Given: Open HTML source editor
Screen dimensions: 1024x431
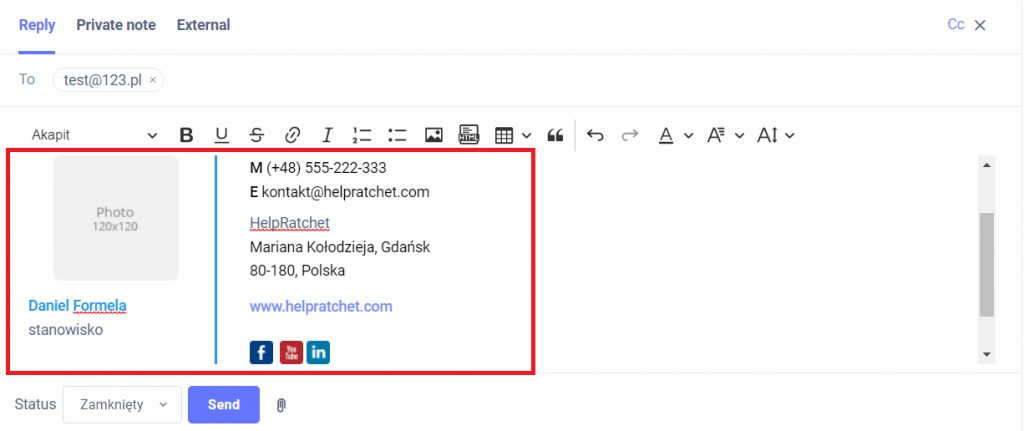Looking at the screenshot, I should 468,135.
